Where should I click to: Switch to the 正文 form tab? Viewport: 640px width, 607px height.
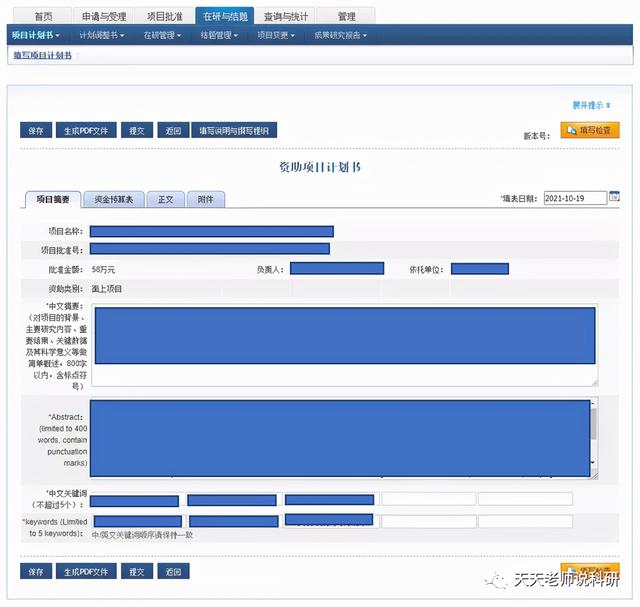166,199
